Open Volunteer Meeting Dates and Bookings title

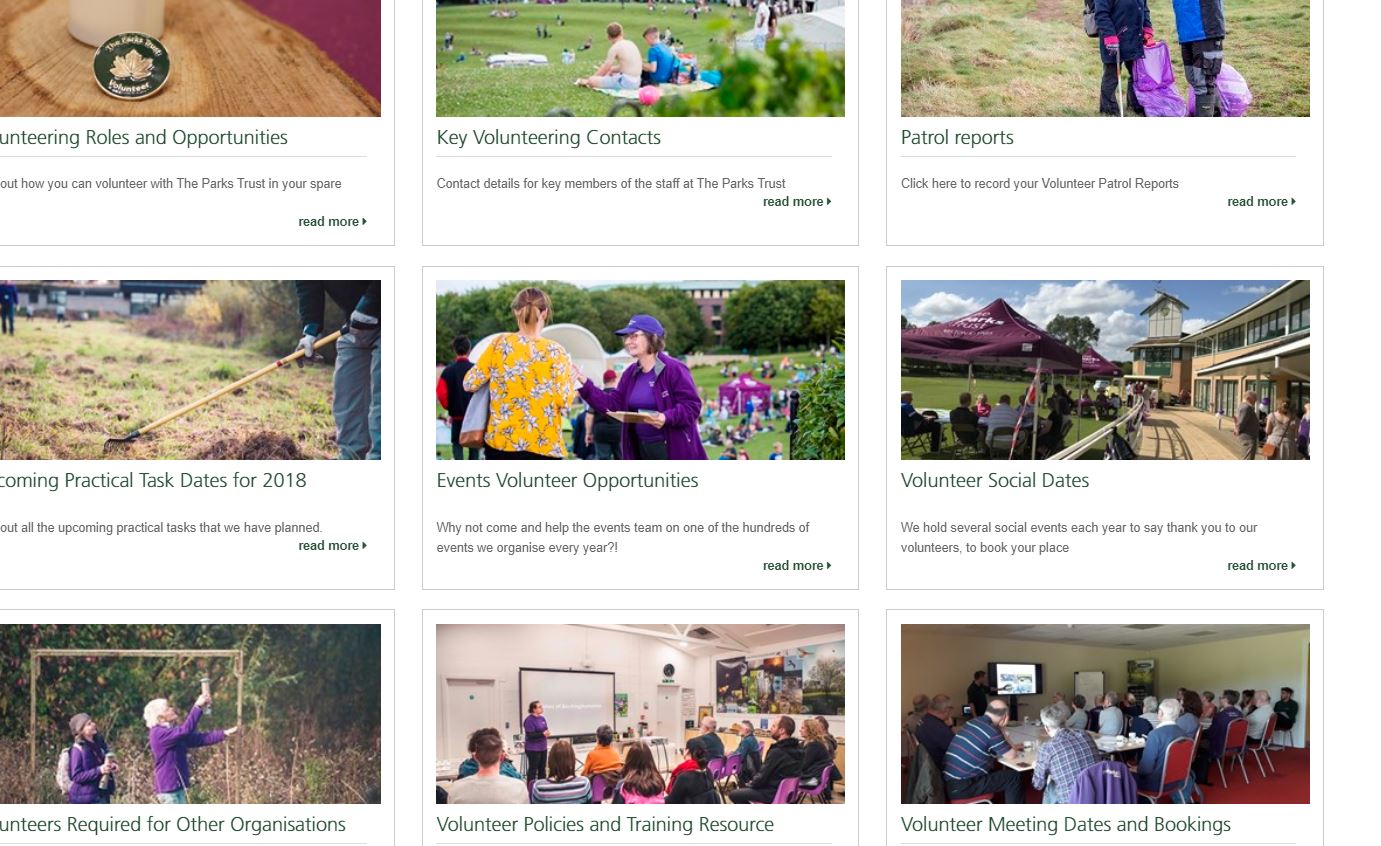tap(1066, 825)
